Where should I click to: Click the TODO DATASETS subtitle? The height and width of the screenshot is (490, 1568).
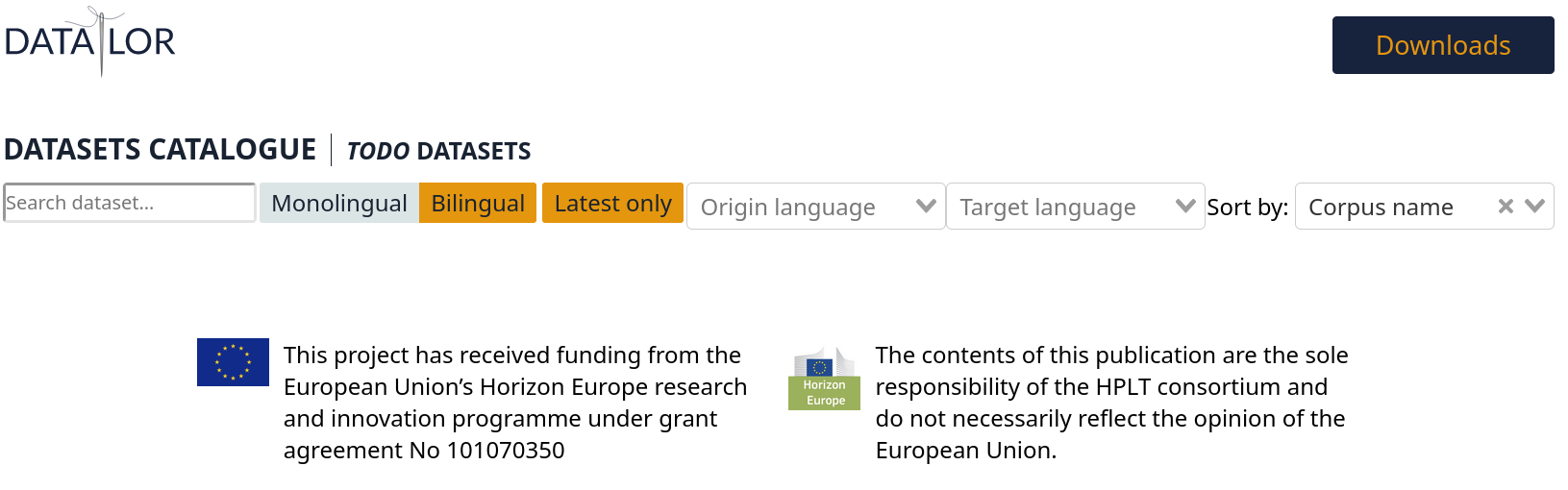[438, 152]
